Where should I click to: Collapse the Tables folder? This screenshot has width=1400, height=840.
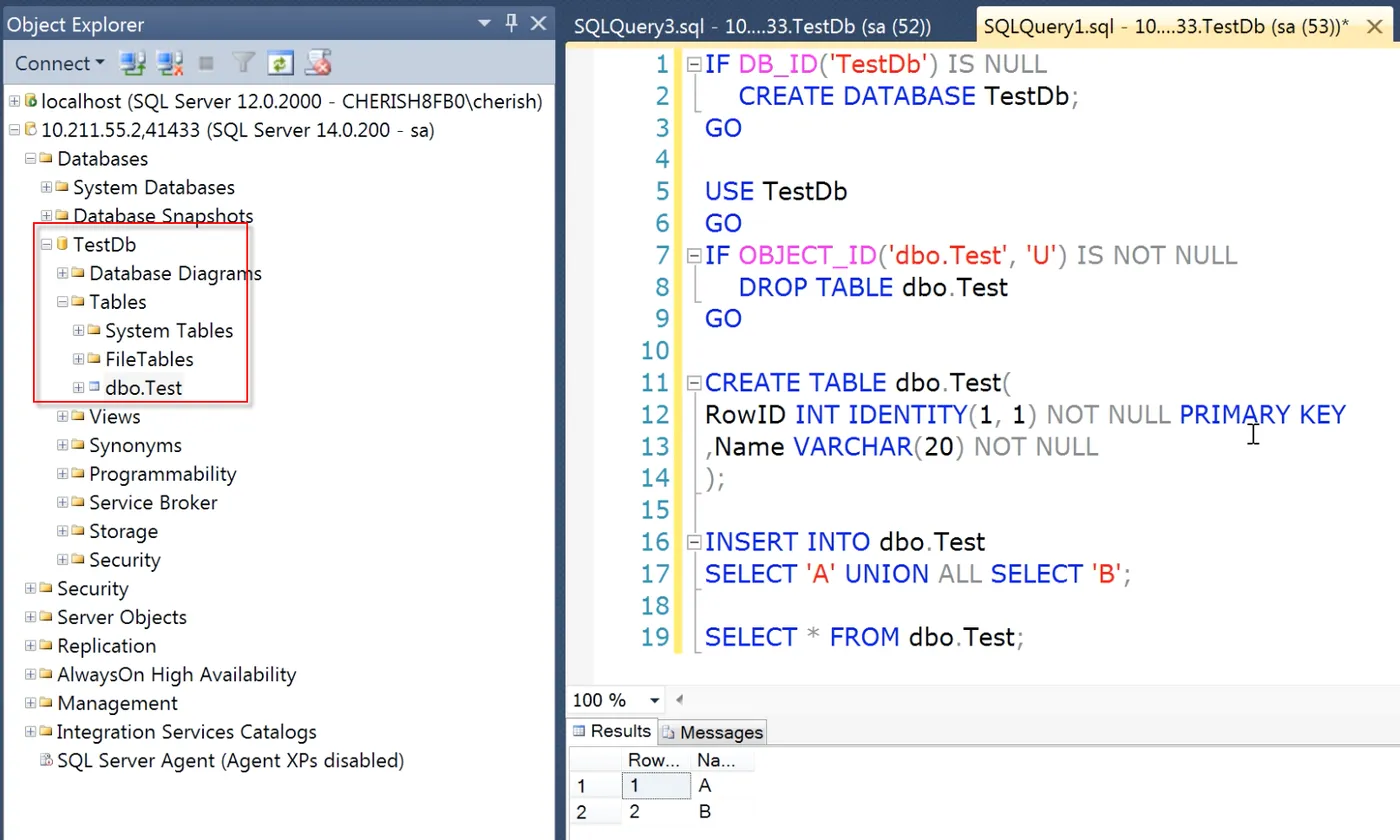[62, 302]
